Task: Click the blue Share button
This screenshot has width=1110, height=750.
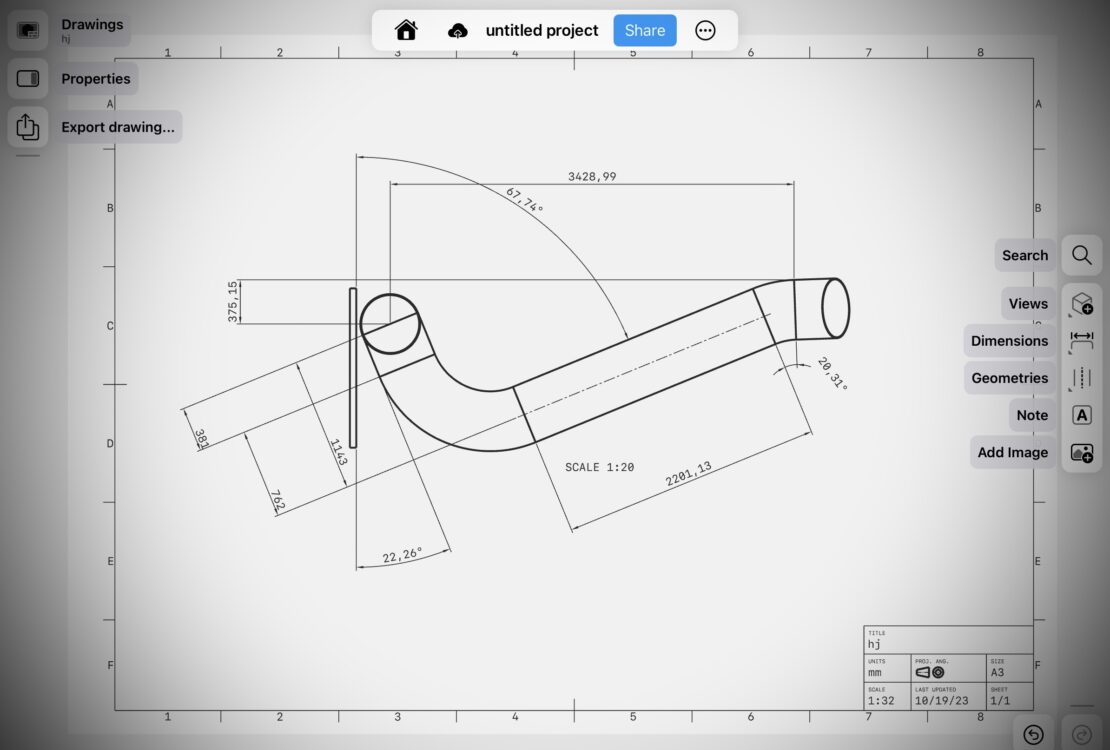Action: coord(645,30)
